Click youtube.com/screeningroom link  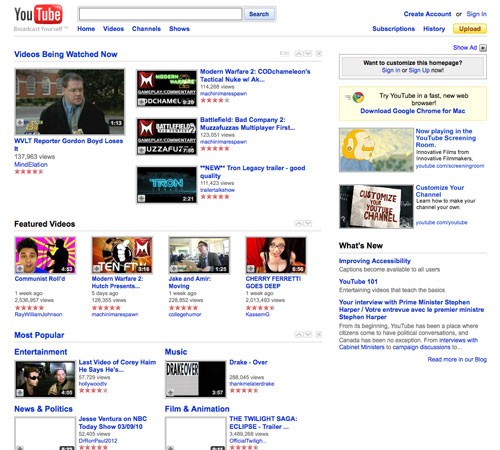[x=450, y=166]
